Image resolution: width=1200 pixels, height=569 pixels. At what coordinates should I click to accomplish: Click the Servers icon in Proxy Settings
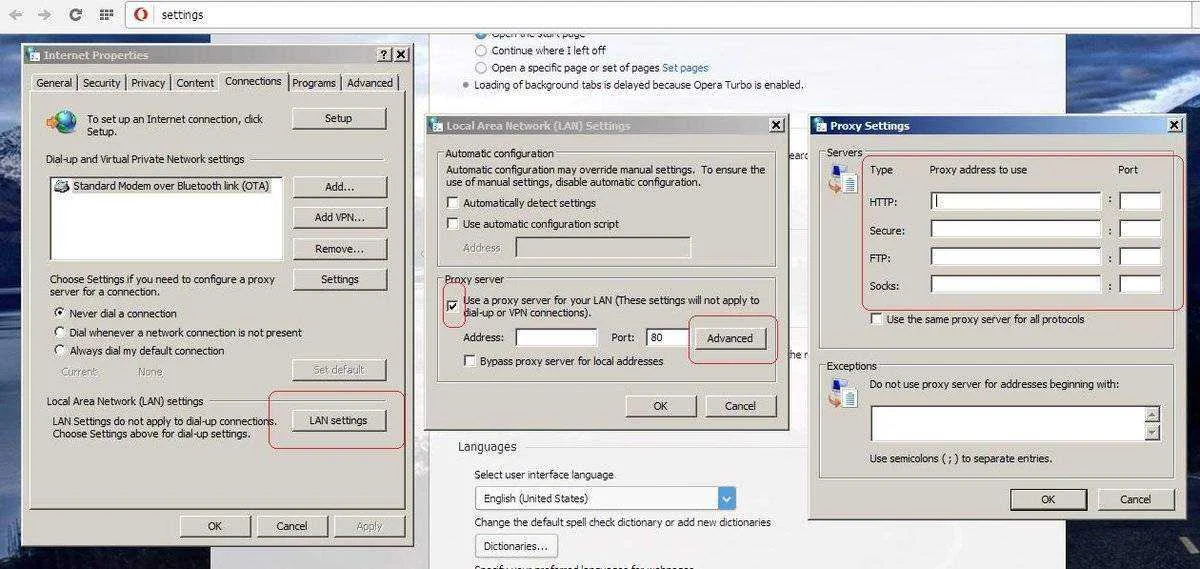coord(843,180)
